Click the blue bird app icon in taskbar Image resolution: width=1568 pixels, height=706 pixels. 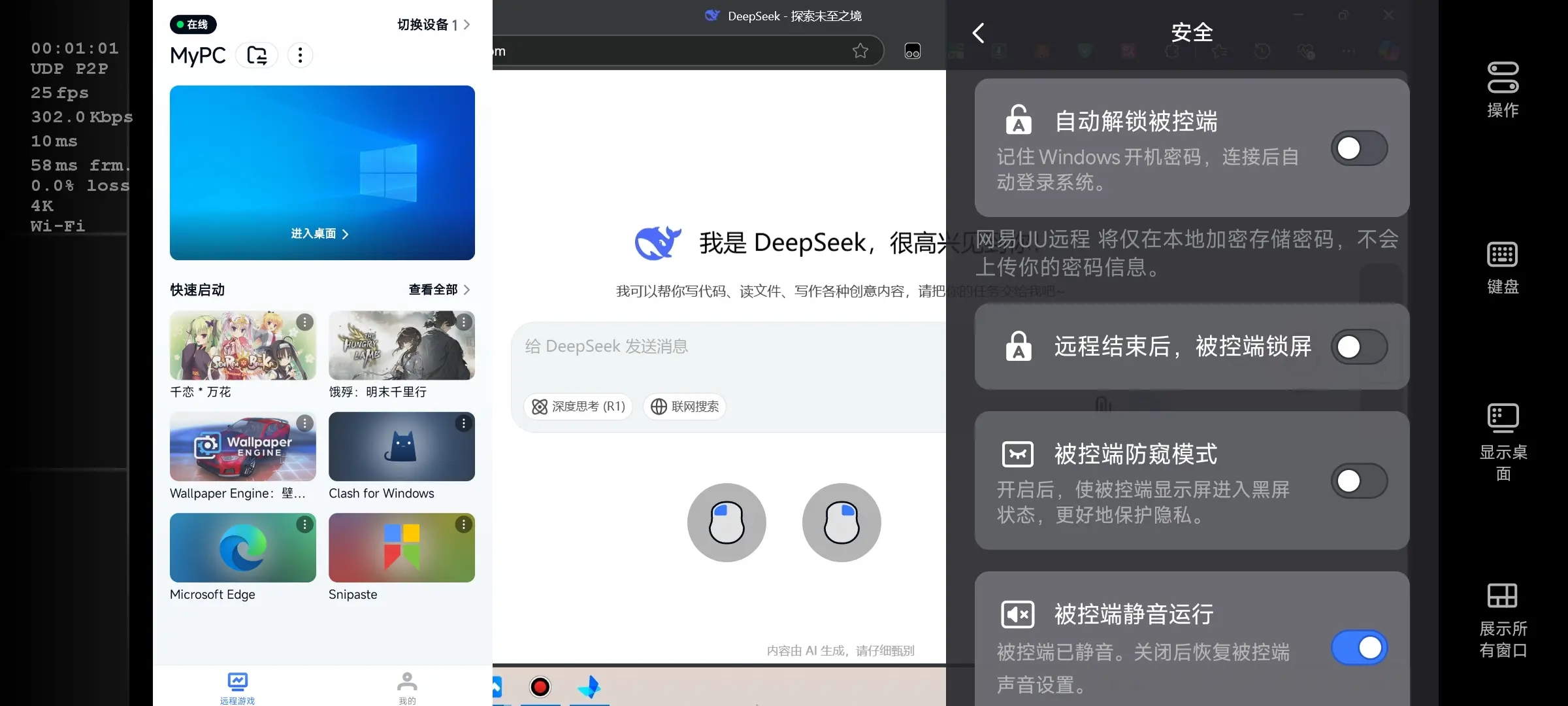589,687
